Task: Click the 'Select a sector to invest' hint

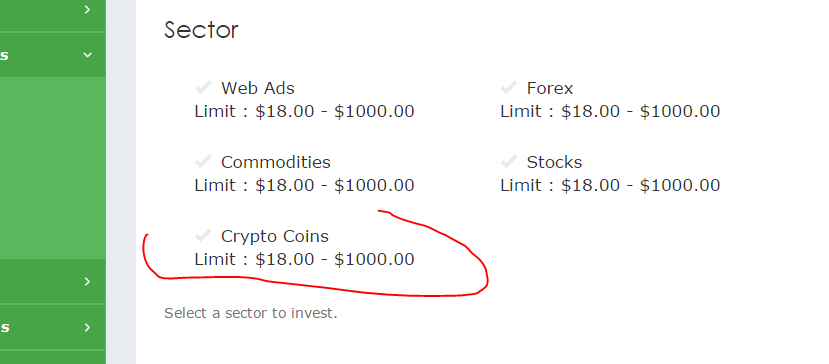Action: [251, 313]
